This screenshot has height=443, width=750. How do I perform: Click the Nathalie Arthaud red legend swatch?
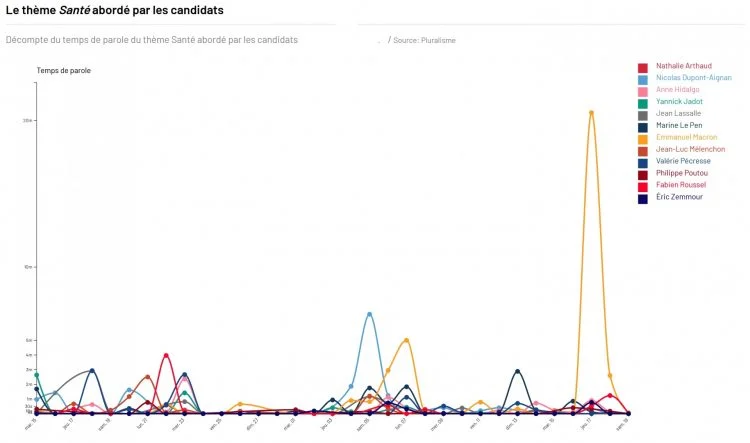642,68
